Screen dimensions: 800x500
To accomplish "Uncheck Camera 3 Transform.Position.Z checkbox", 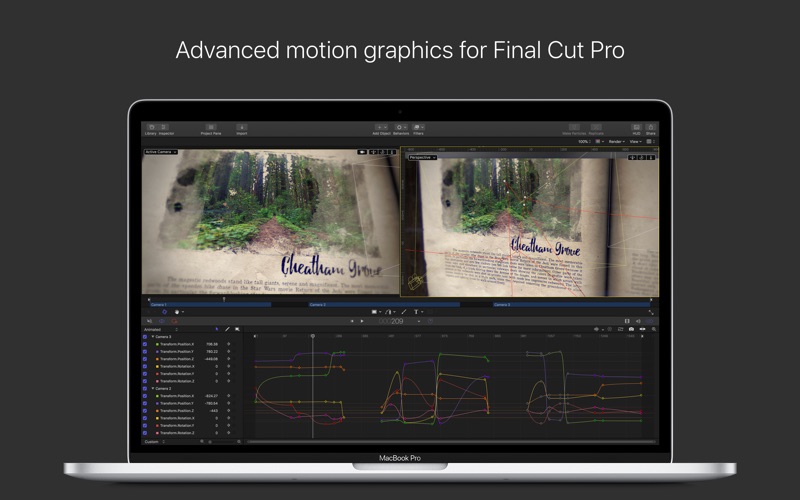I will click(145, 359).
